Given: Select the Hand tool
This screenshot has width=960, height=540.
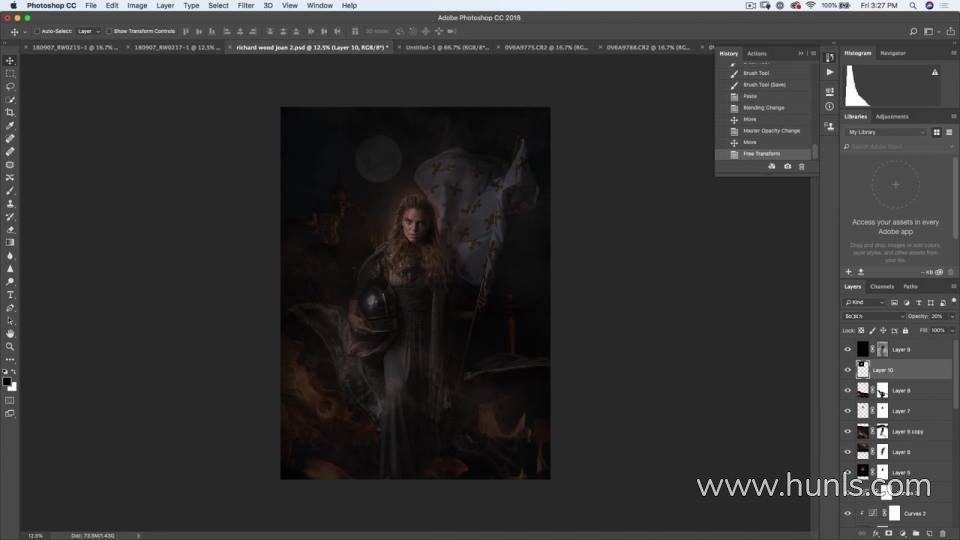Looking at the screenshot, I should tap(10, 334).
